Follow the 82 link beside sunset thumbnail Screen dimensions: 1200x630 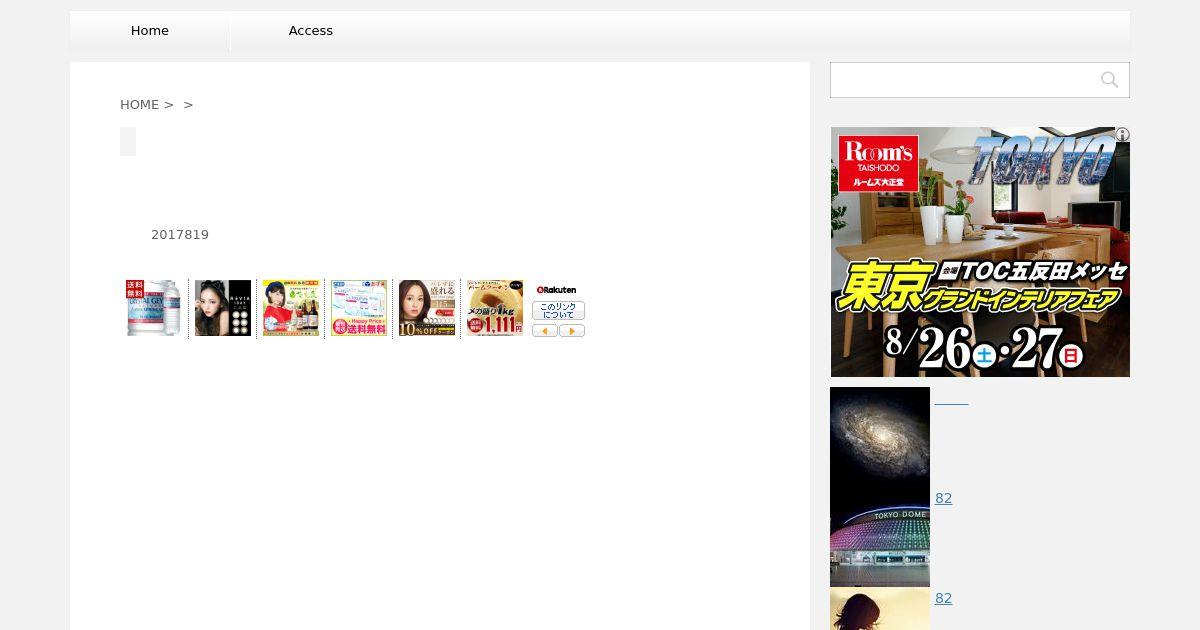(944, 598)
